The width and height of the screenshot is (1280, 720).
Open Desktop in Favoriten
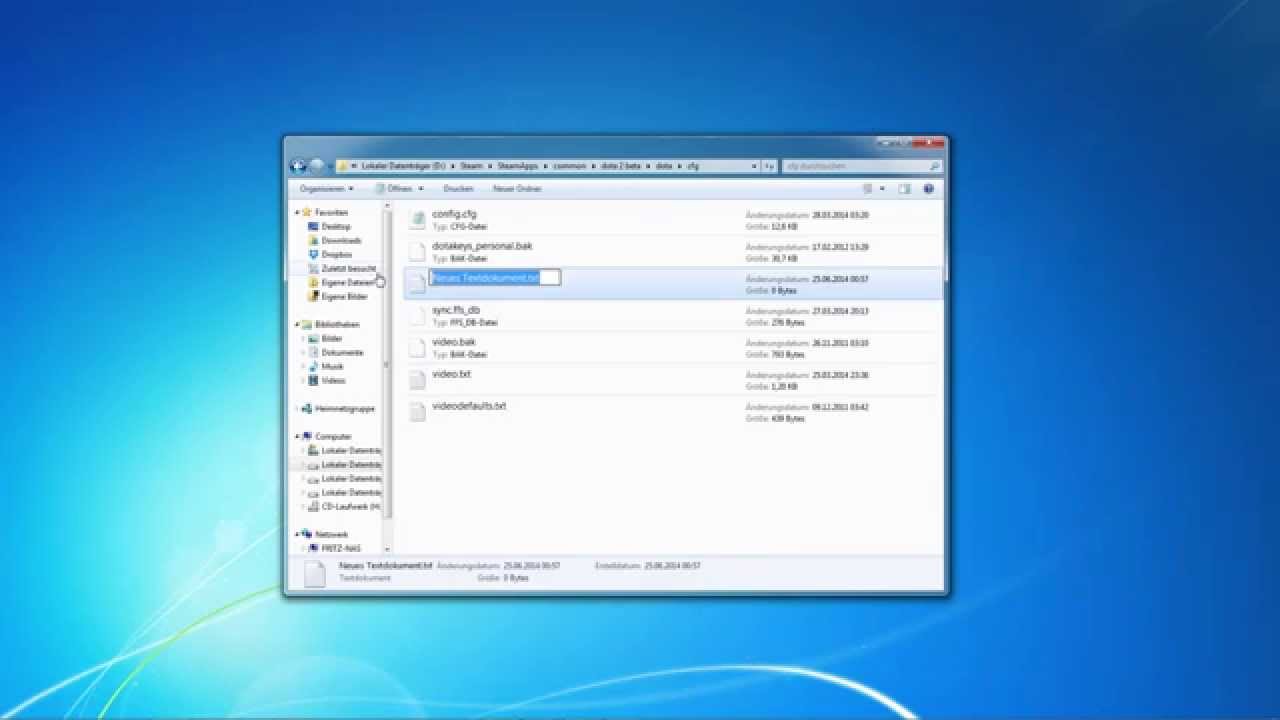(x=336, y=227)
